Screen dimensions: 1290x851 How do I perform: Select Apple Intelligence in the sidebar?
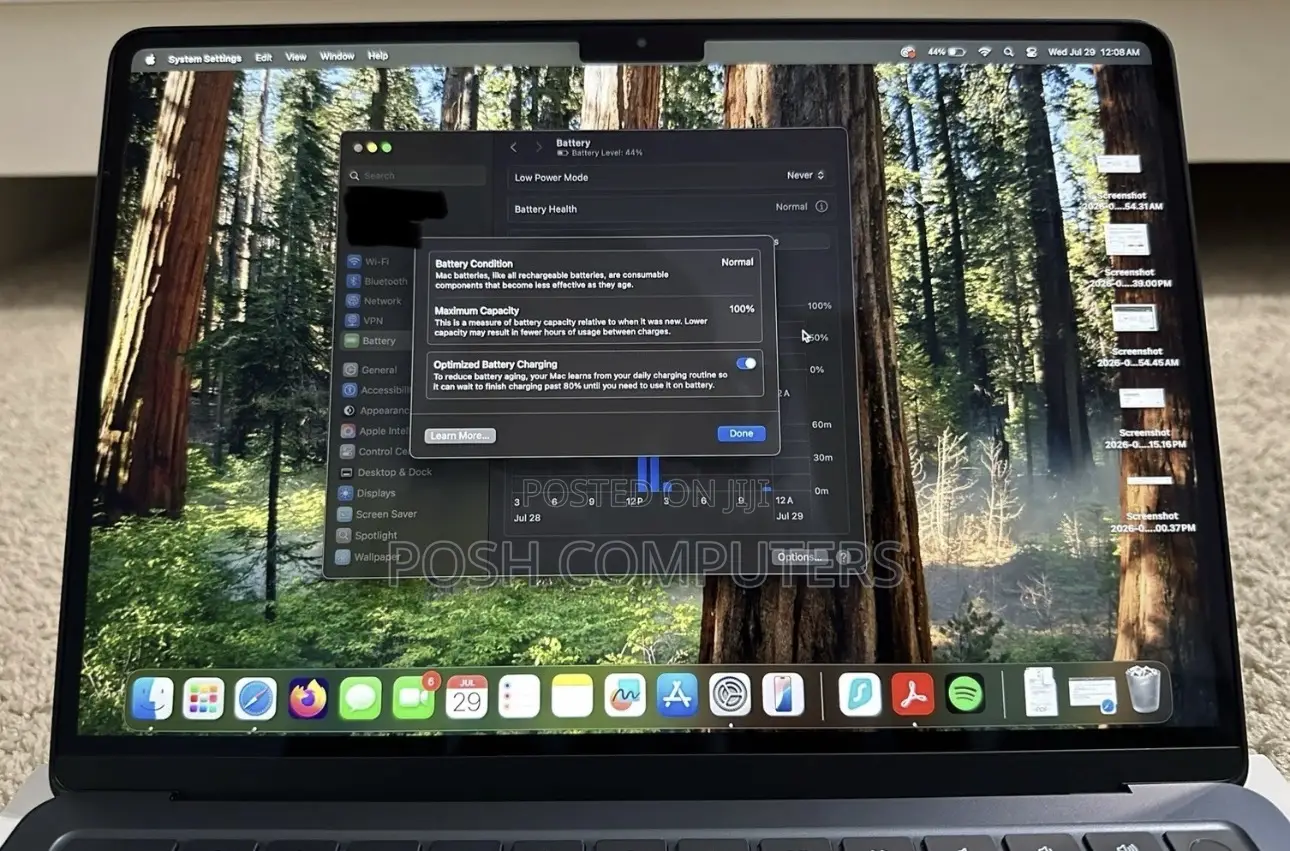(x=374, y=431)
